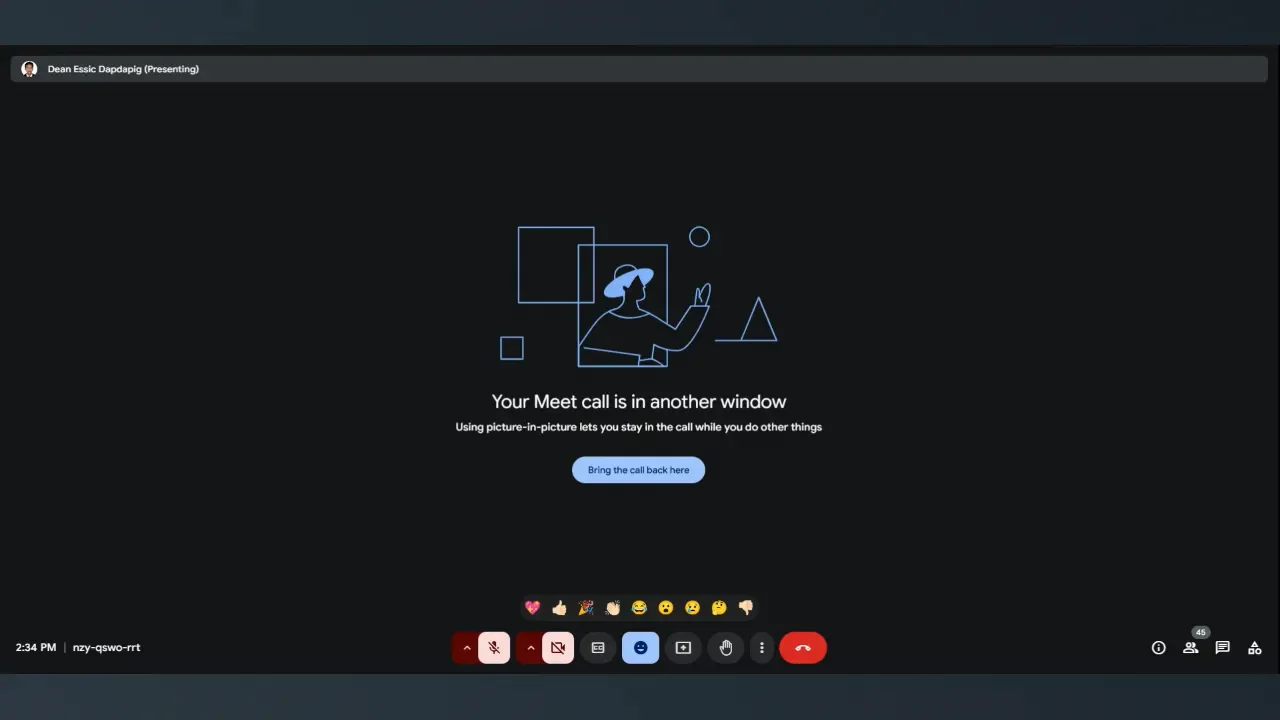Send the sparkling heart reaction
Screen dimensions: 1280x720
tap(532, 608)
